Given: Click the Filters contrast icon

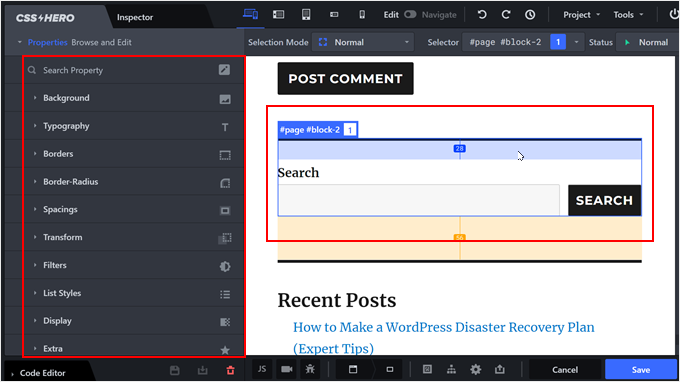Looking at the screenshot, I should tap(225, 267).
